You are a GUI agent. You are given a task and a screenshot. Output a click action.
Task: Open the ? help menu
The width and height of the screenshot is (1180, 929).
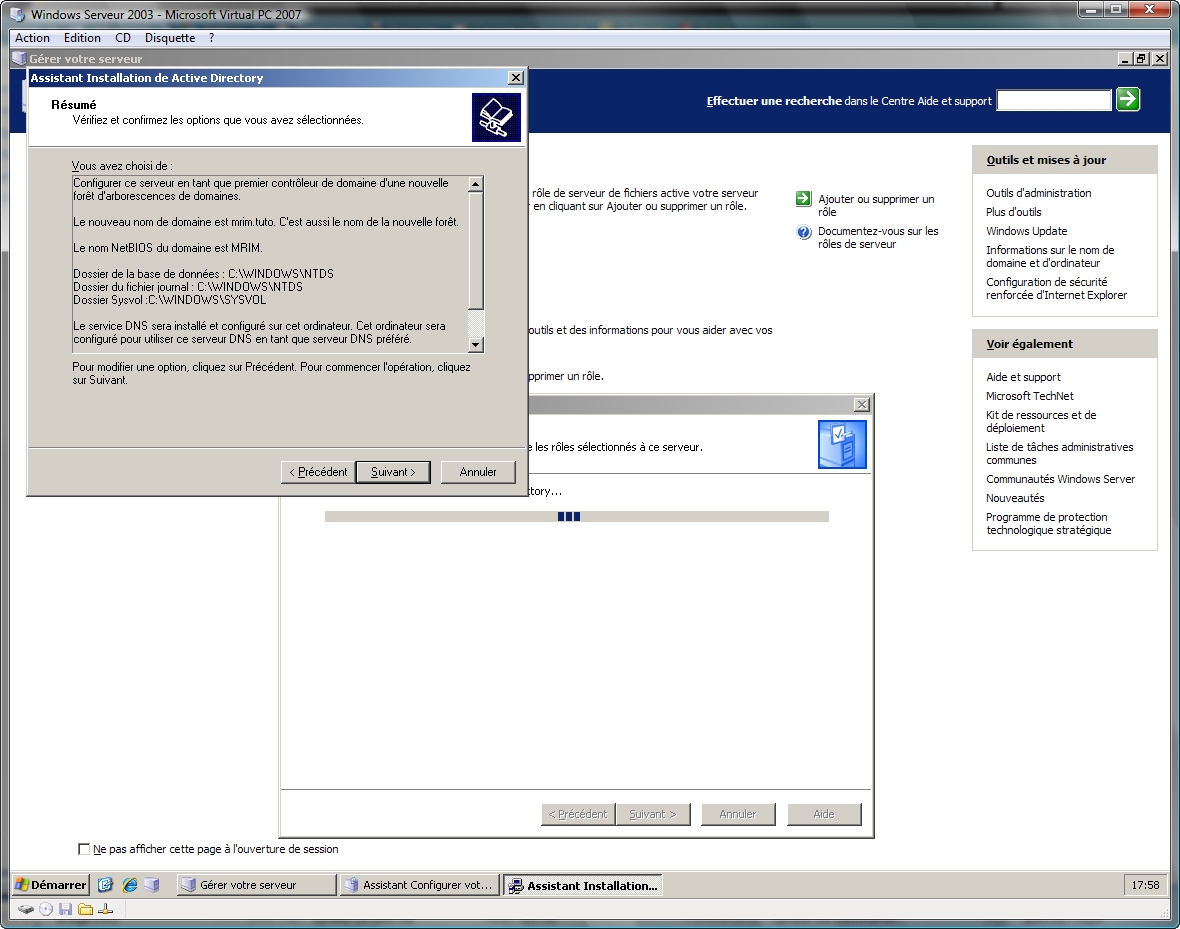[x=211, y=38]
